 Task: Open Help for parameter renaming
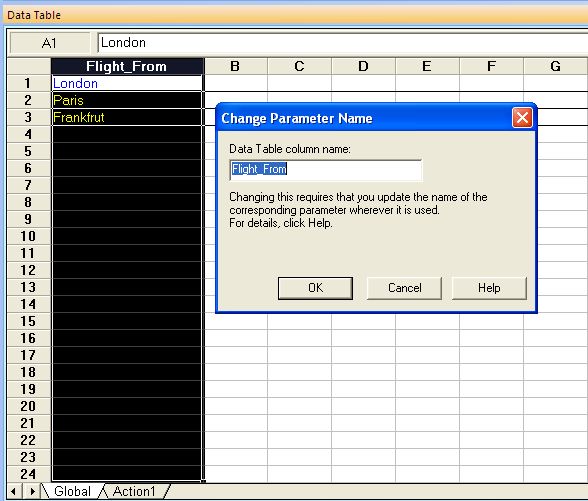[x=489, y=288]
